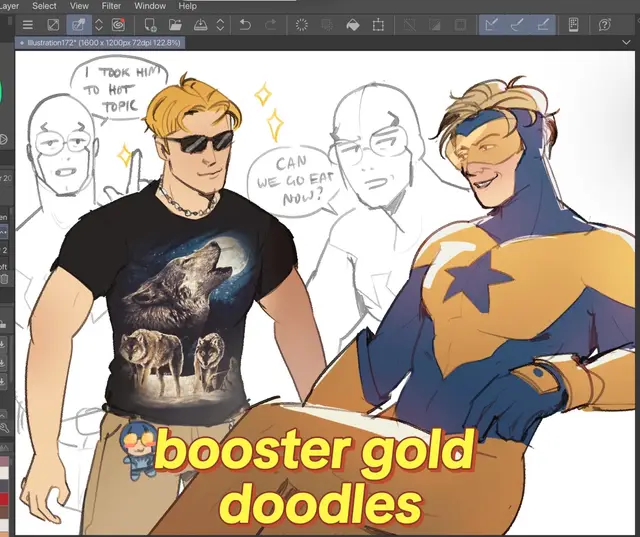Image resolution: width=640 pixels, height=537 pixels.
Task: Expand the canvas tab list chevron
Action: (626, 42)
